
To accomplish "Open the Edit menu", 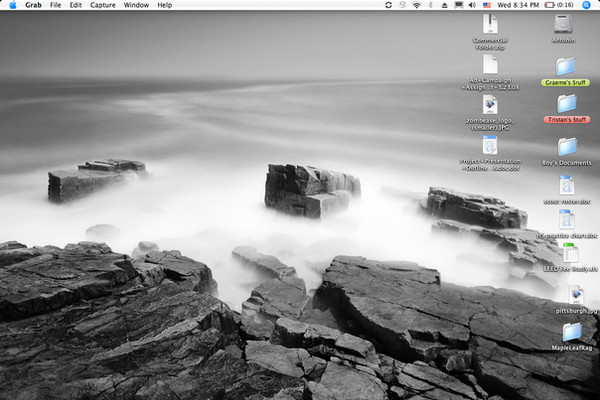I will pos(76,5).
